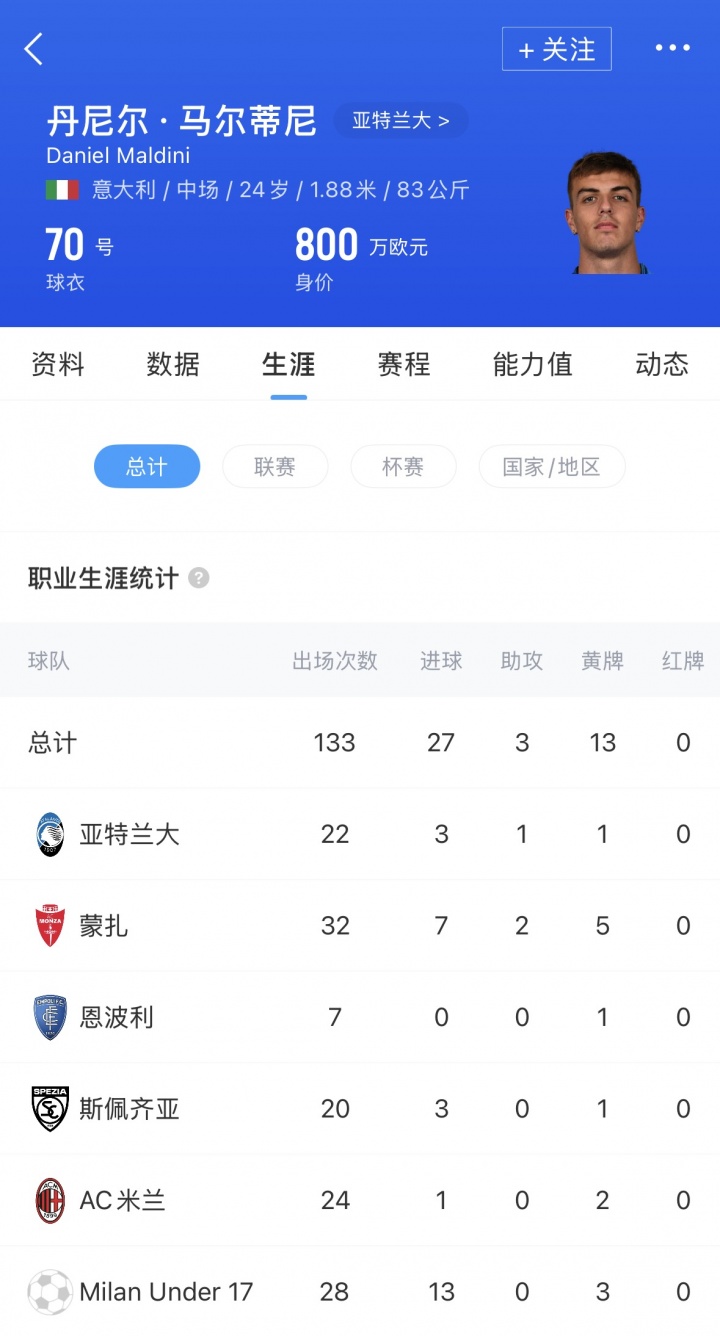Open the three-dot more options menu
Image resolution: width=720 pixels, height=1336 pixels.
(672, 48)
